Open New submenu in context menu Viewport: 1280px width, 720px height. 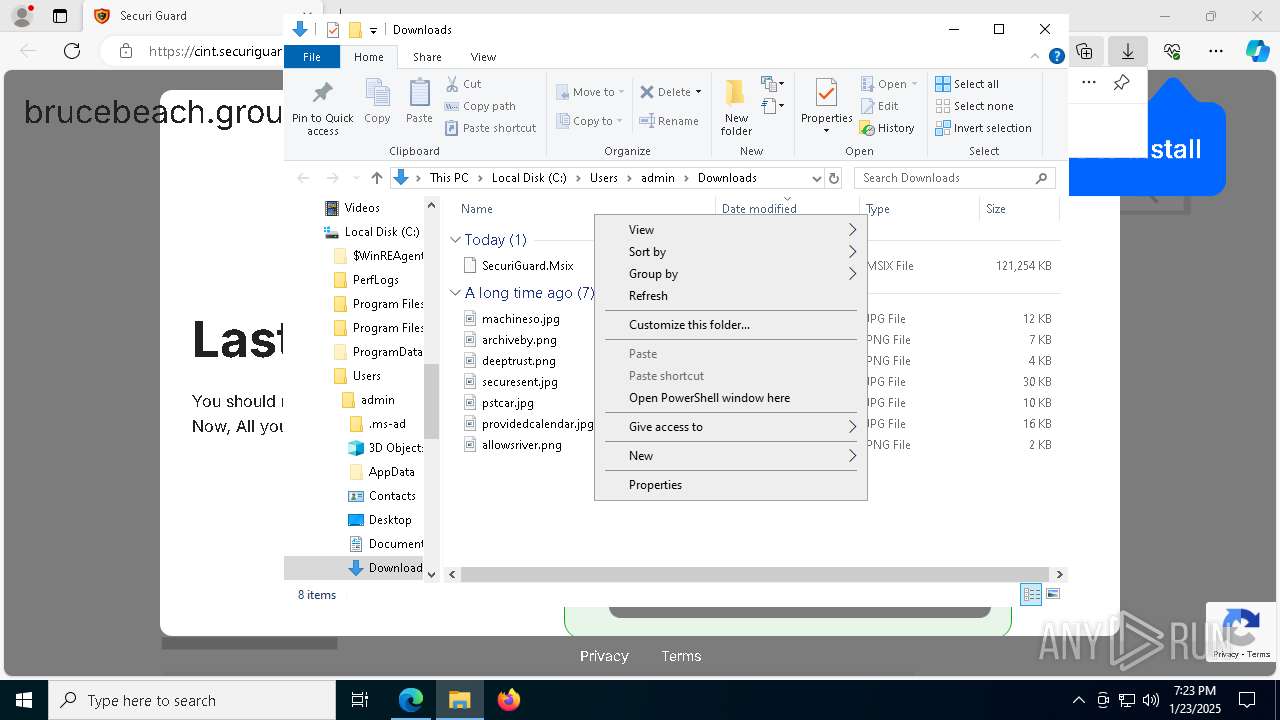point(731,456)
